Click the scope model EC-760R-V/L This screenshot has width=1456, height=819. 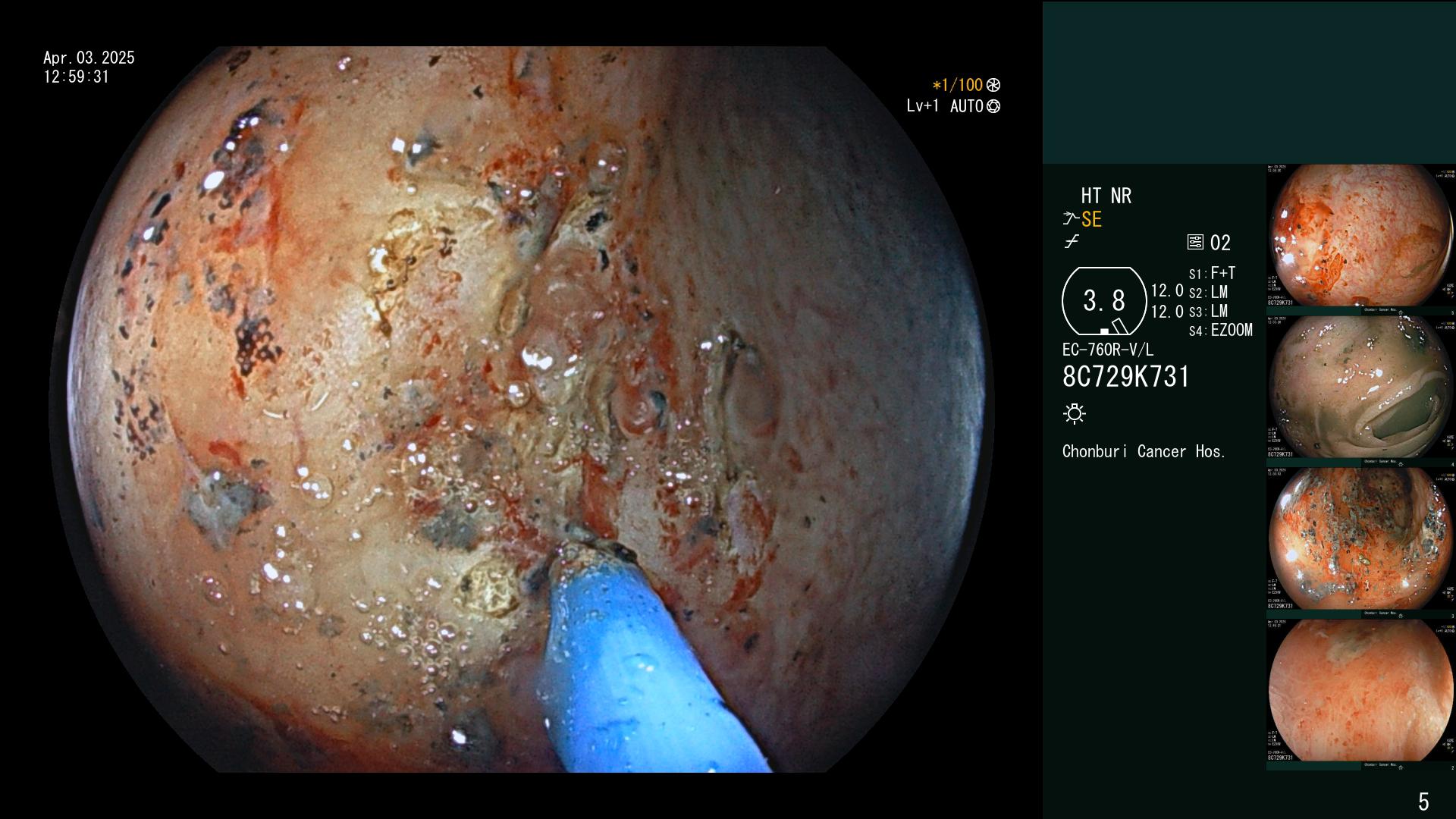pos(1107,350)
